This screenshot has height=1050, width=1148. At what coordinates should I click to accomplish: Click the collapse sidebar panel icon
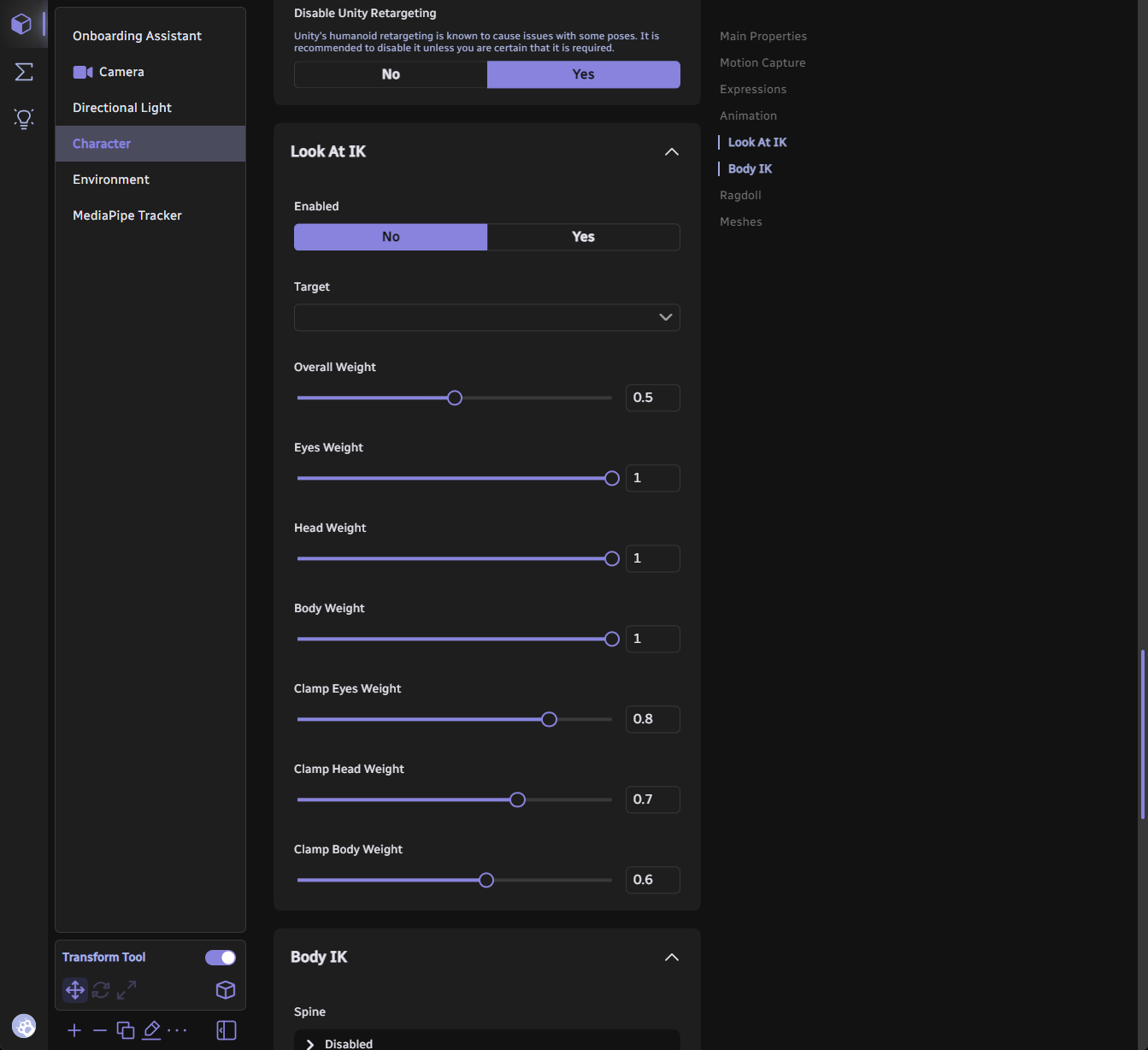pos(227,1030)
